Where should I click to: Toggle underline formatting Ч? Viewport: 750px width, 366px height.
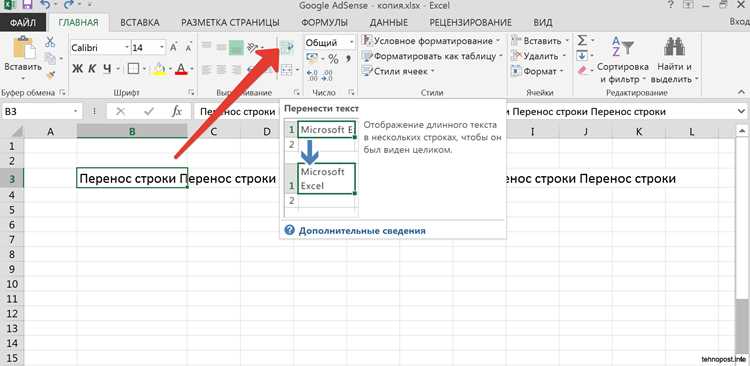[x=107, y=69]
